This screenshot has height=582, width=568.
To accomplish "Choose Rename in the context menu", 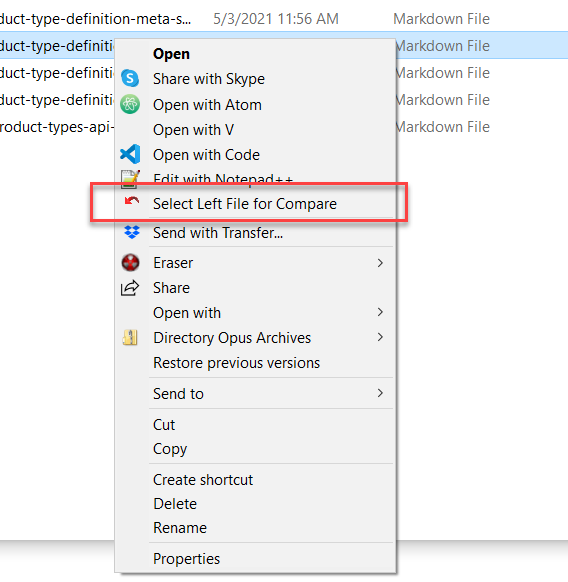I will [180, 527].
